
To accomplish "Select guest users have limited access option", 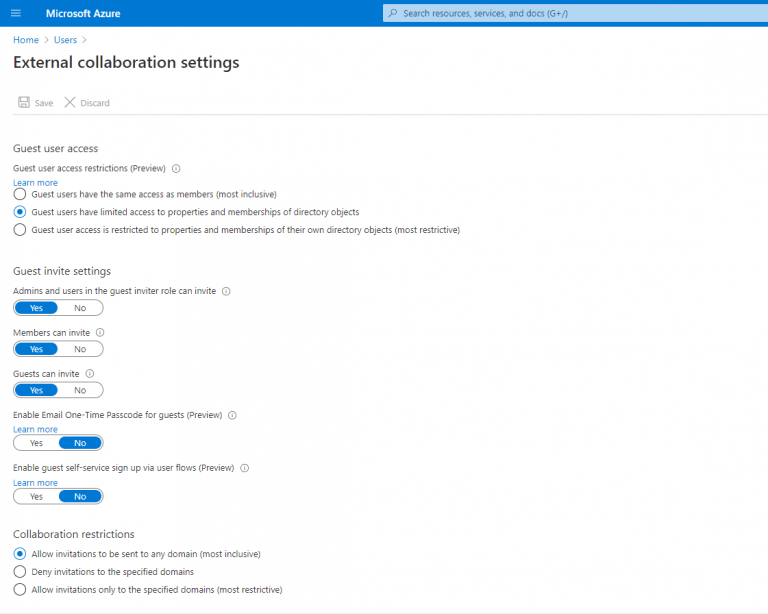I will [20, 212].
